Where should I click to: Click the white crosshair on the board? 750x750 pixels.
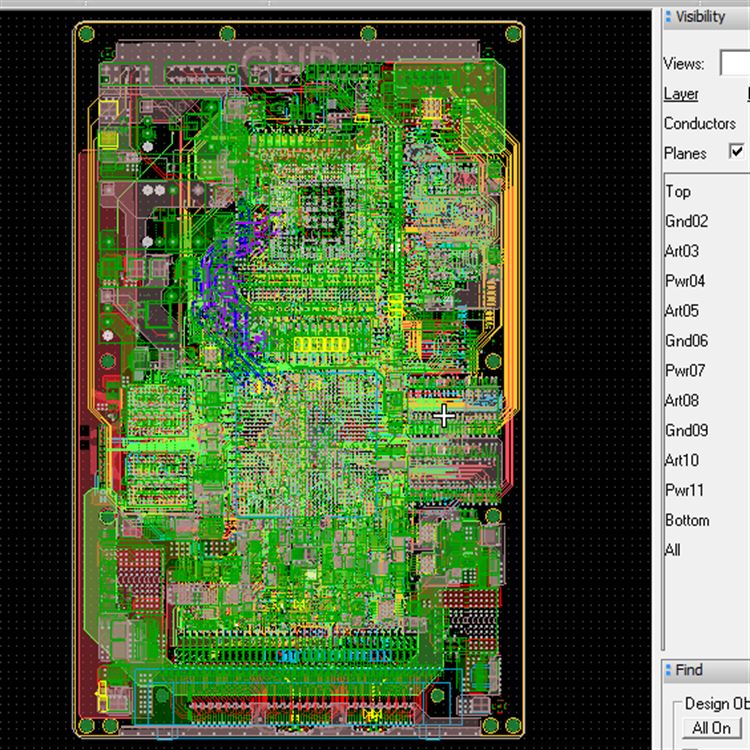[x=444, y=415]
